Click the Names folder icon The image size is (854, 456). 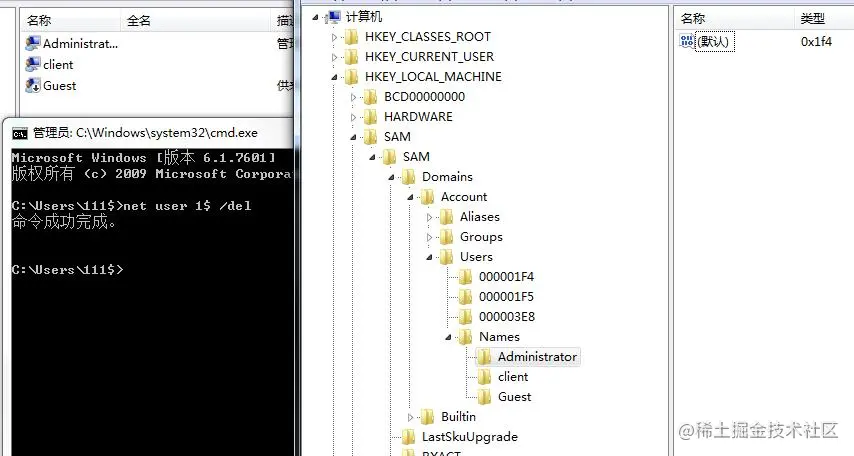point(466,337)
